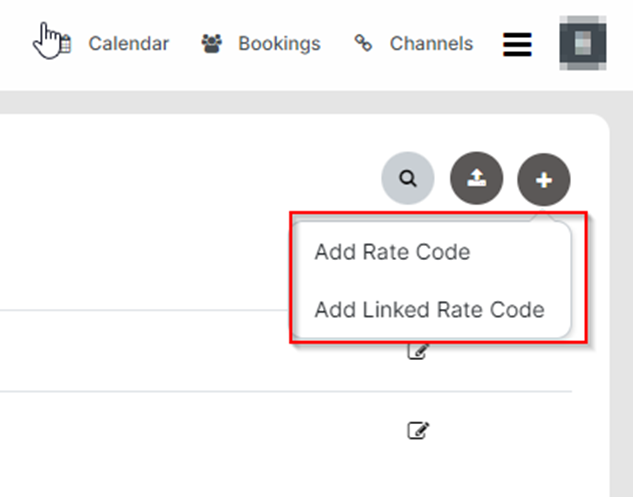Image resolution: width=633 pixels, height=497 pixels.
Task: Open the Calendar page via its label
Action: (x=128, y=44)
